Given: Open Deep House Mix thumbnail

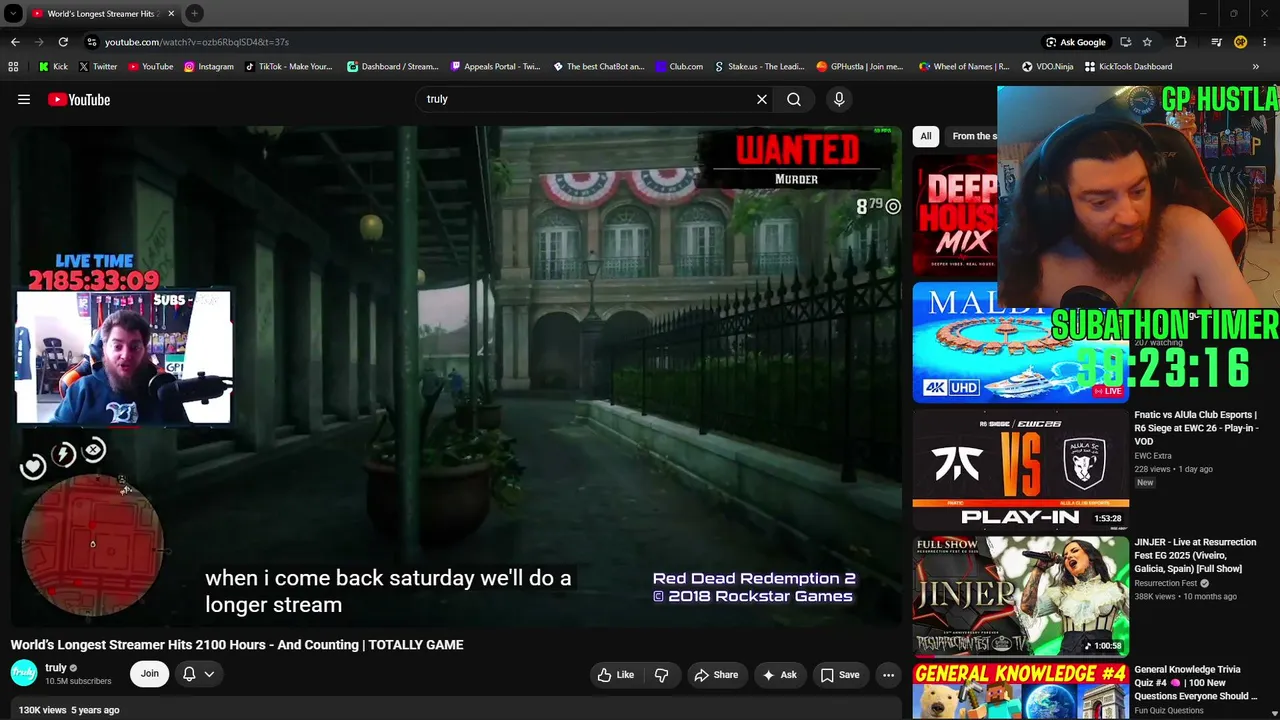Looking at the screenshot, I should tap(955, 215).
